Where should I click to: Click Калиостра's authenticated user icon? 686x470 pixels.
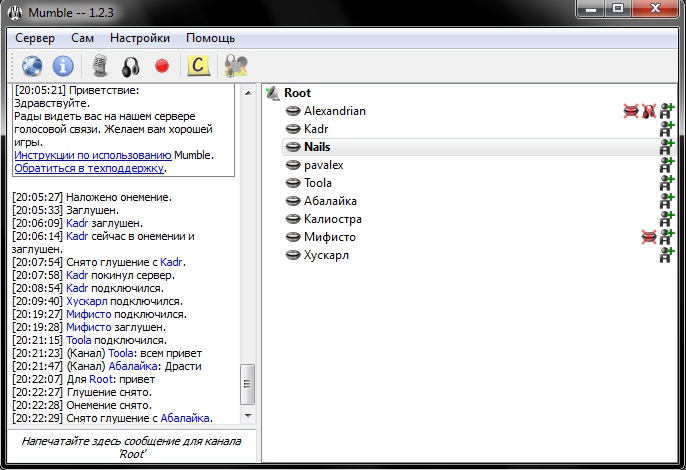[x=667, y=219]
